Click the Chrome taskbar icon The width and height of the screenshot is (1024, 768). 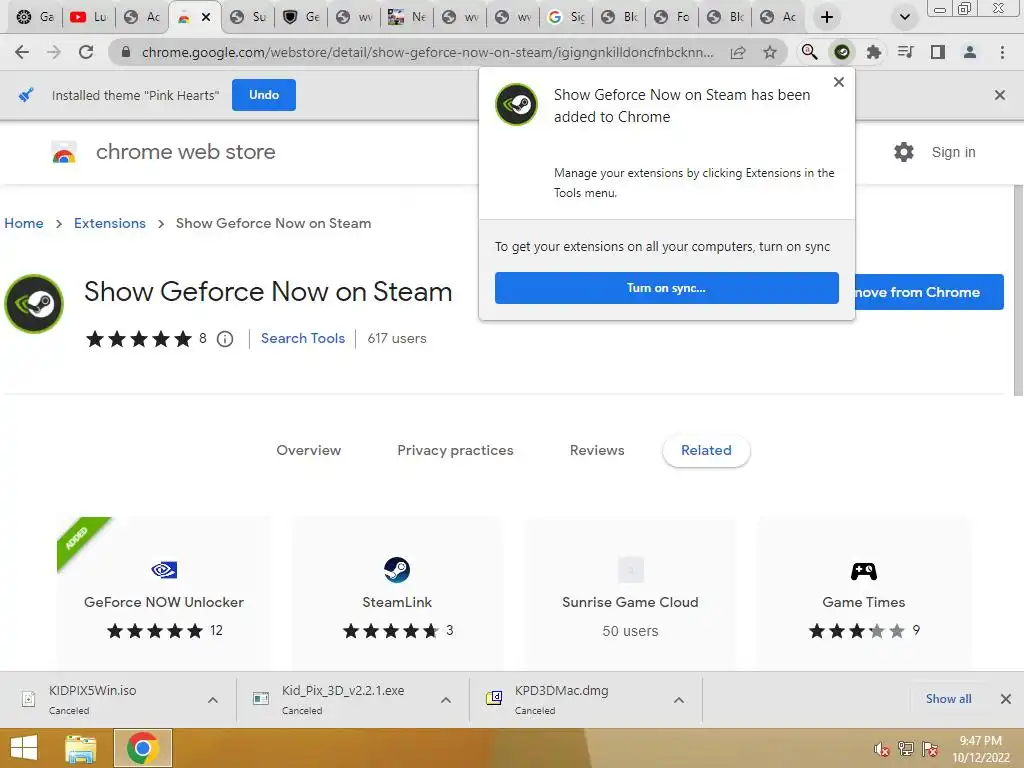click(x=143, y=748)
